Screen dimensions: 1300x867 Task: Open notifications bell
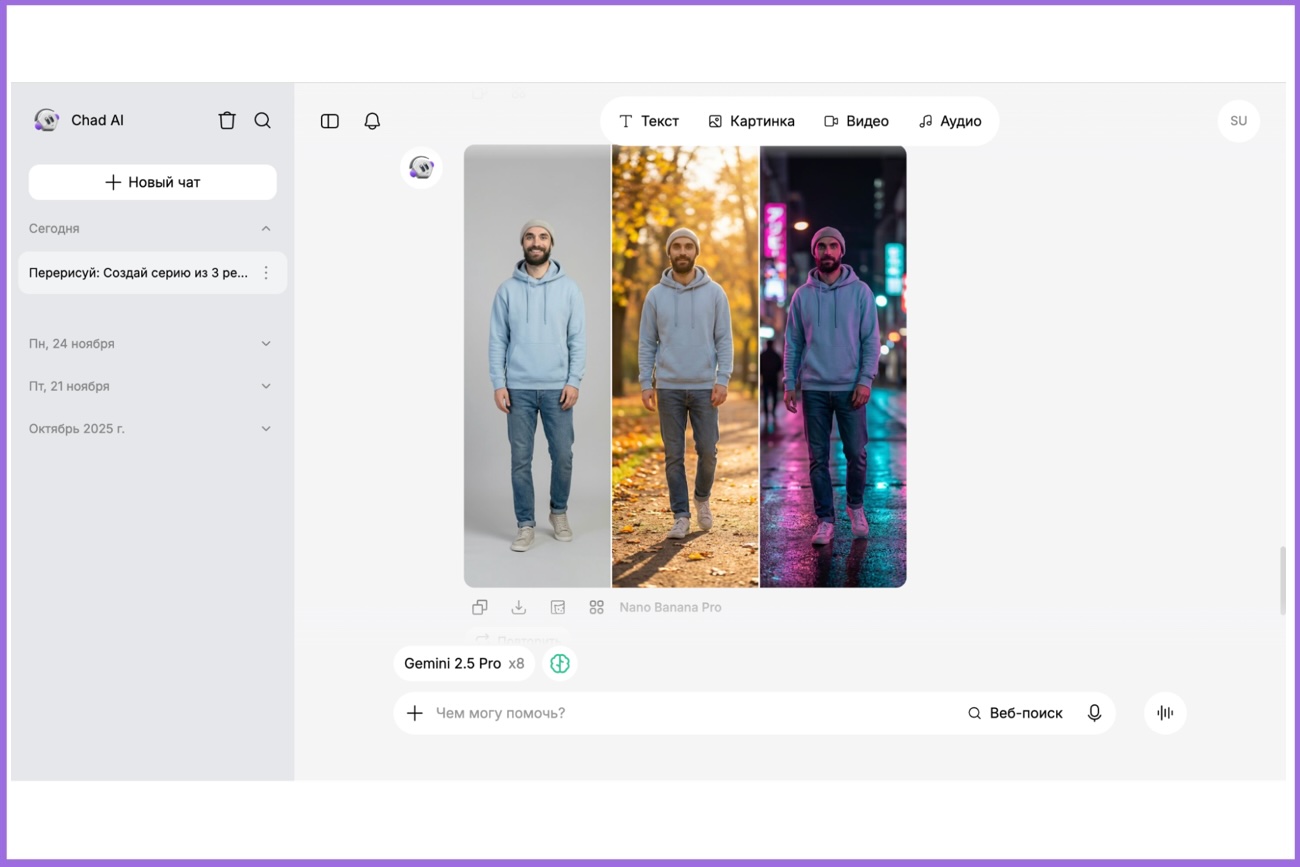pyautogui.click(x=372, y=121)
